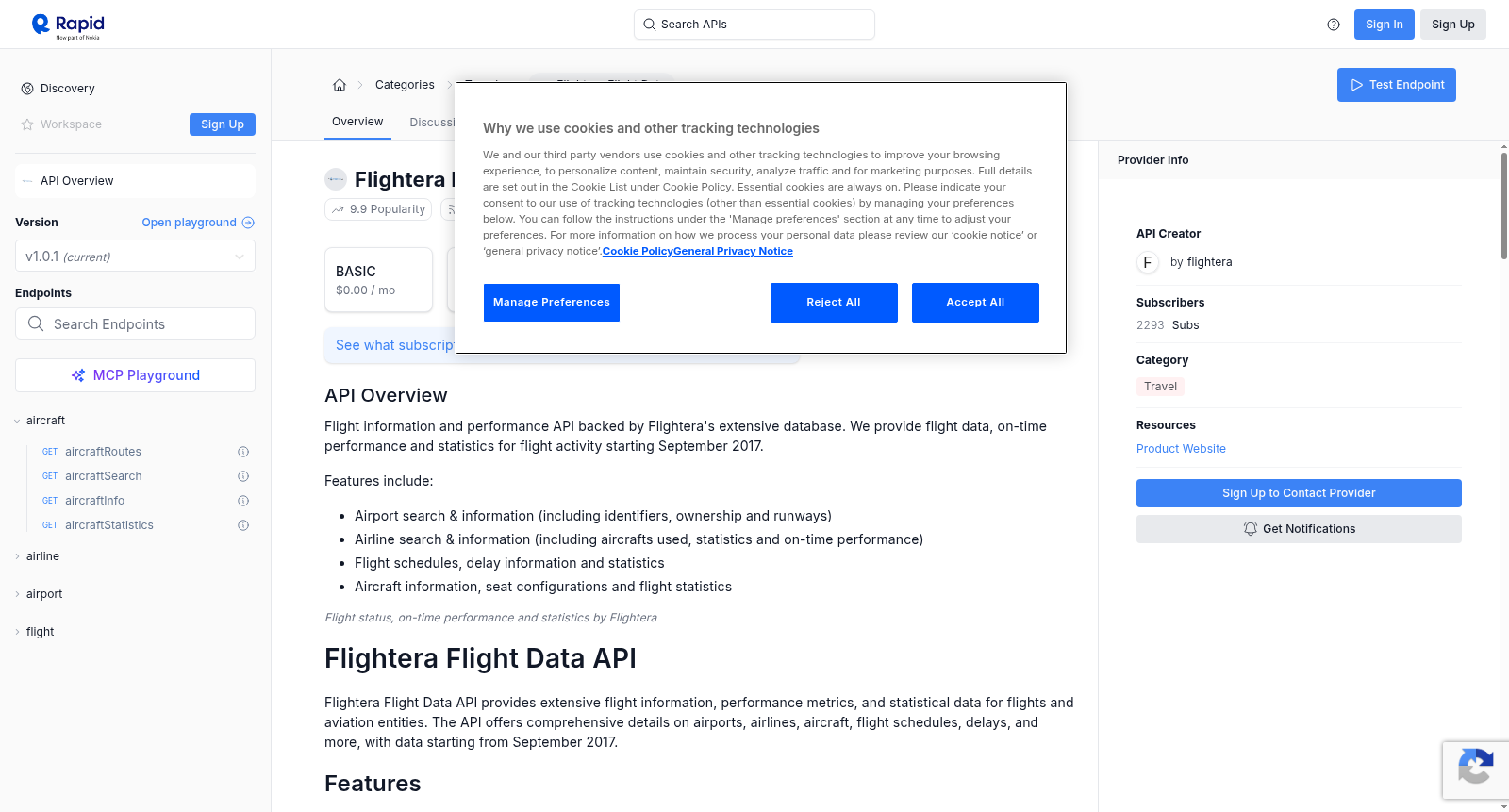This screenshot has height=812, width=1509.
Task: Open the help question mark icon
Action: click(x=1334, y=25)
